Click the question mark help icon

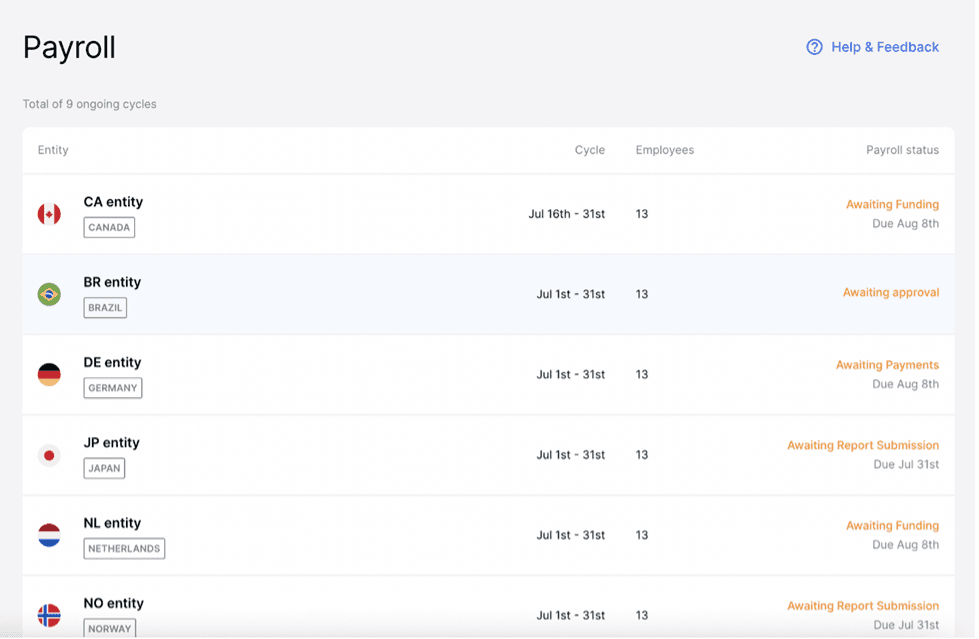coord(814,47)
